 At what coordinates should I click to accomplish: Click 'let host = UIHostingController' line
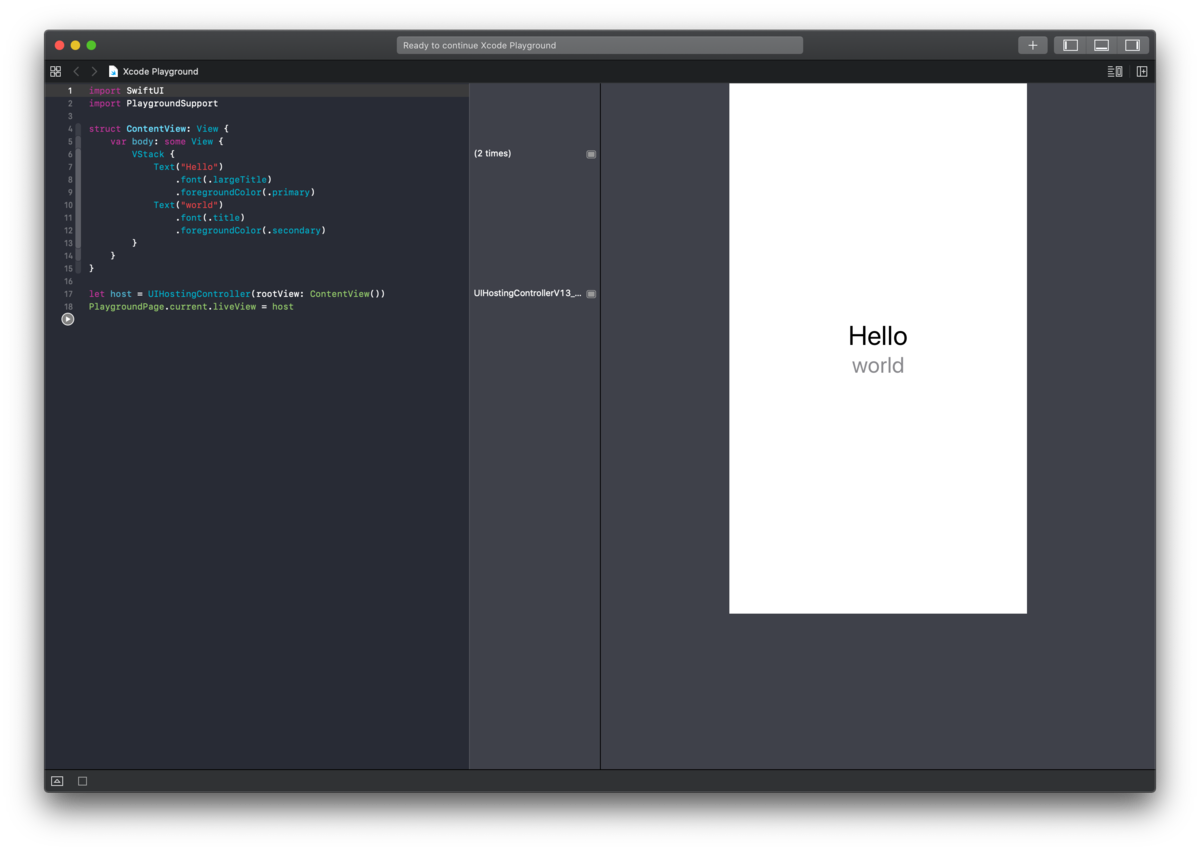click(x=237, y=294)
